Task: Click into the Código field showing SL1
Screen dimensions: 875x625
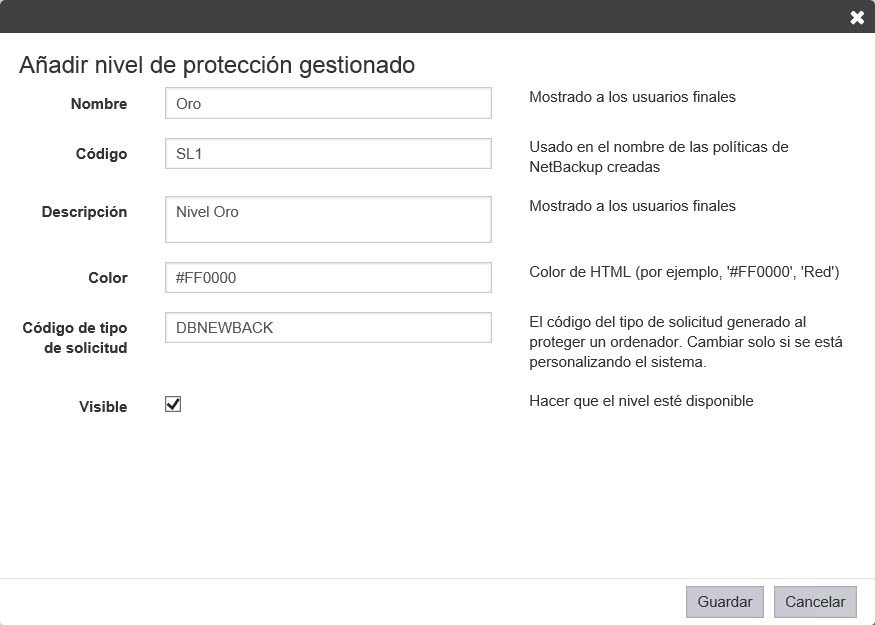Action: [x=328, y=153]
